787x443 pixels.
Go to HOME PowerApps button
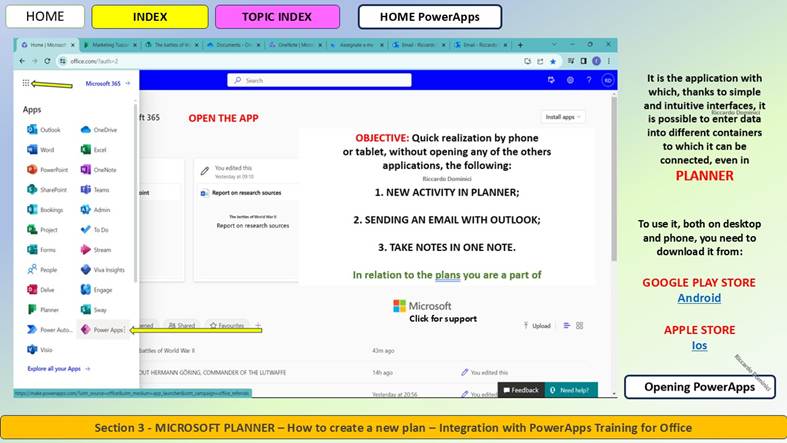430,17
